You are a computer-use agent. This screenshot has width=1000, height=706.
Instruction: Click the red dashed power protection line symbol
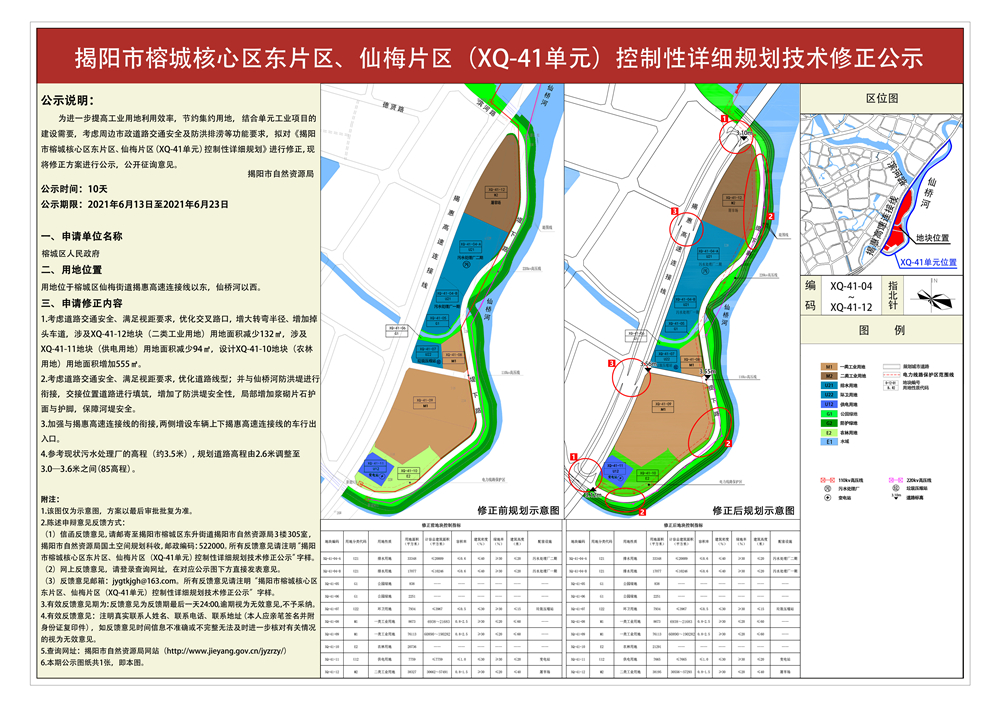pos(892,375)
